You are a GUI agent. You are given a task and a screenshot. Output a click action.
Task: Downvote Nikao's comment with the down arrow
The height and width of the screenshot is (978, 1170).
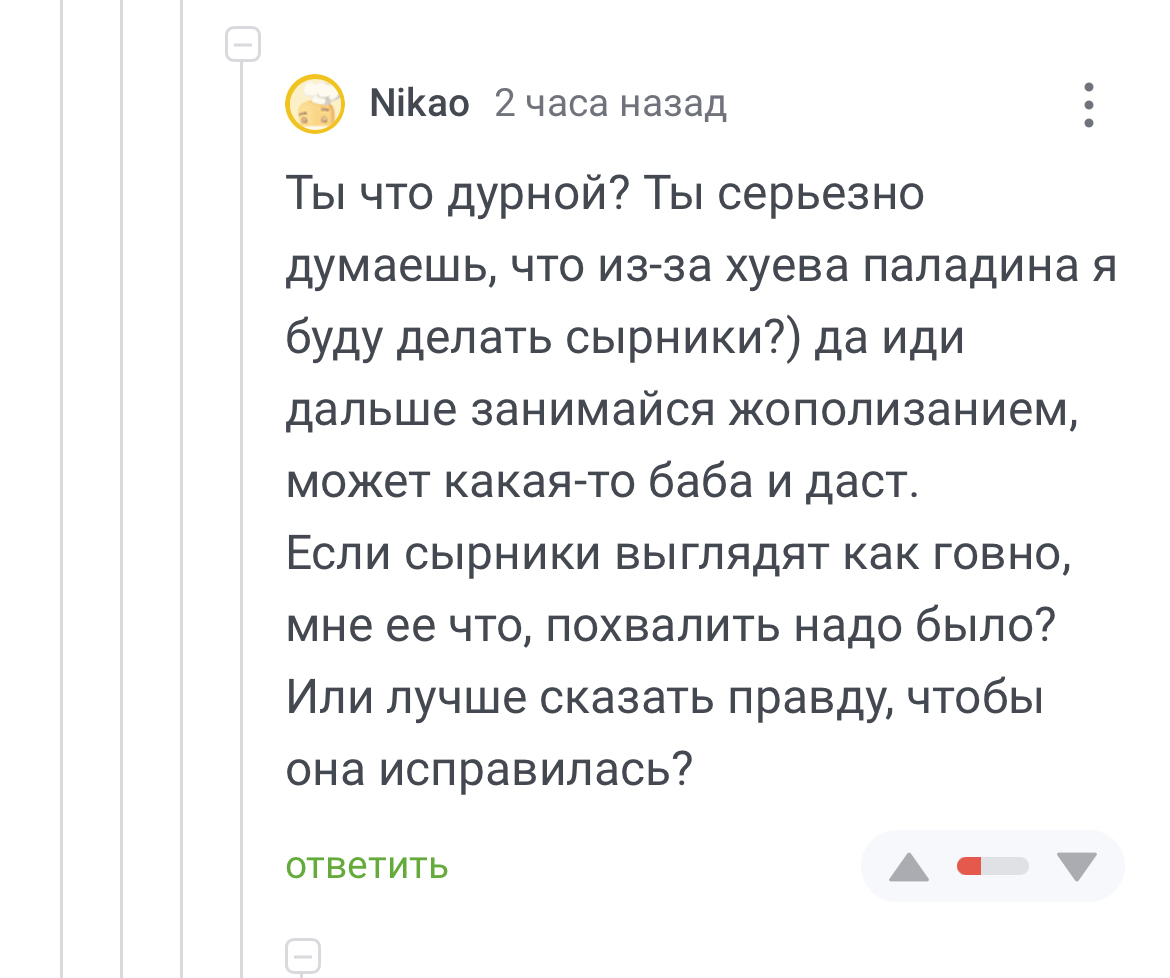tap(1077, 866)
